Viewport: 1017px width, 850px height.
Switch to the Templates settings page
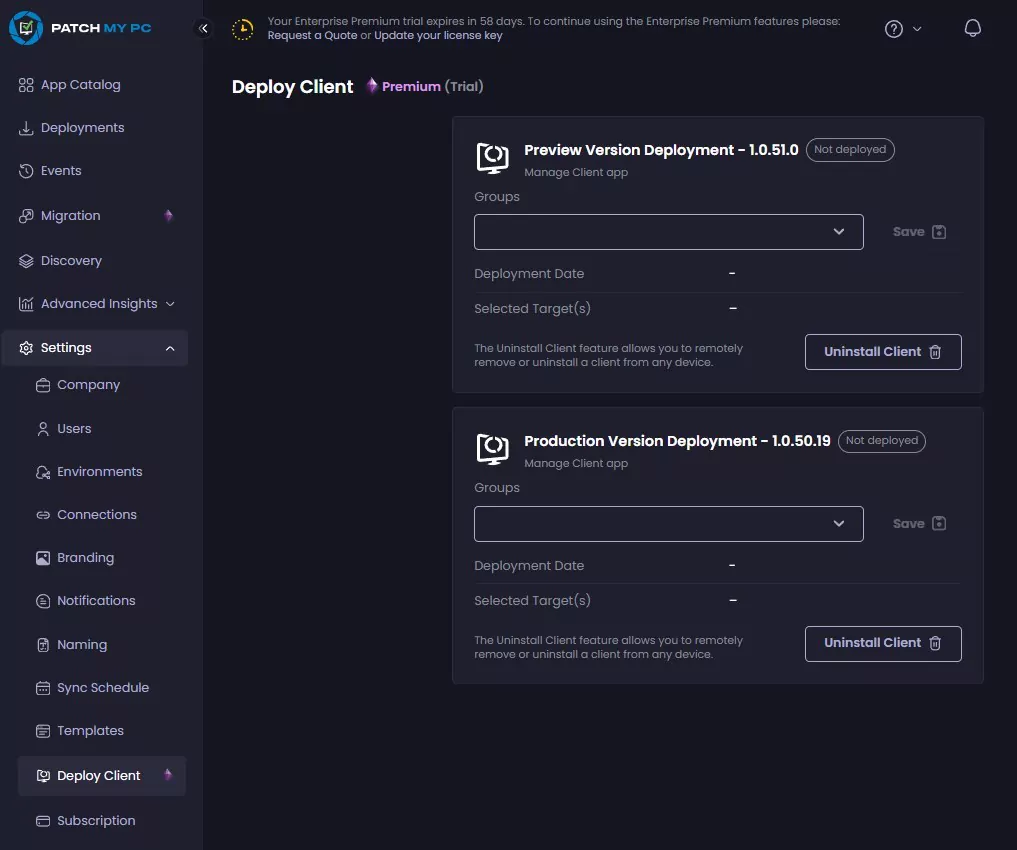click(89, 730)
